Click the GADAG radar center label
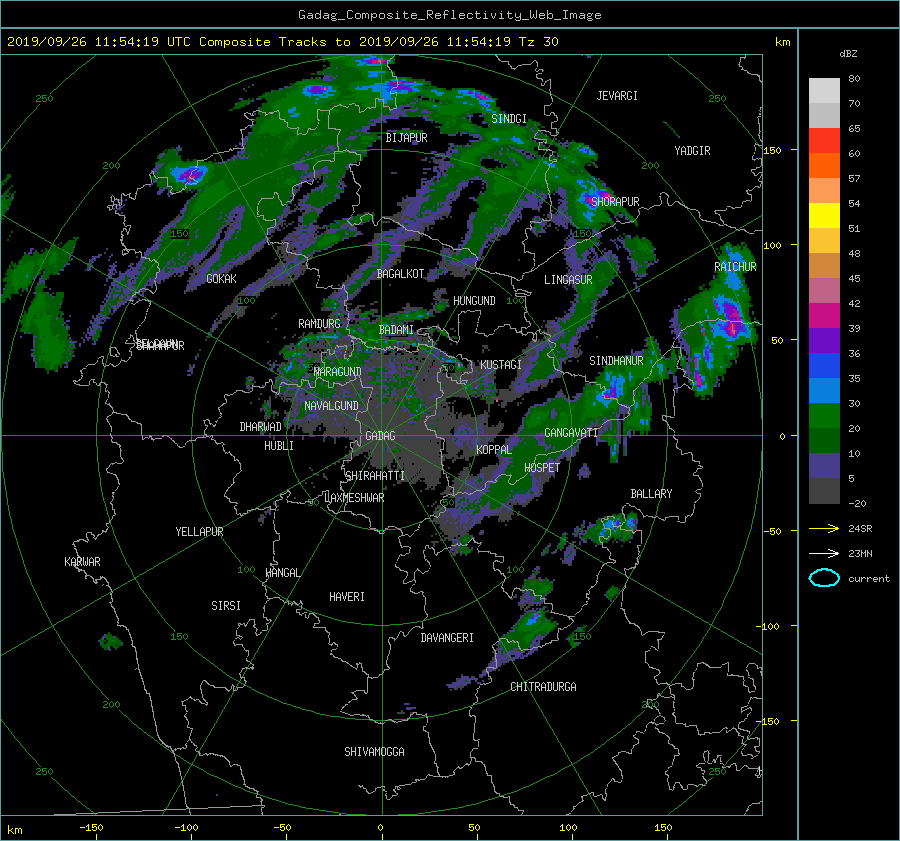The width and height of the screenshot is (900, 841). [380, 436]
